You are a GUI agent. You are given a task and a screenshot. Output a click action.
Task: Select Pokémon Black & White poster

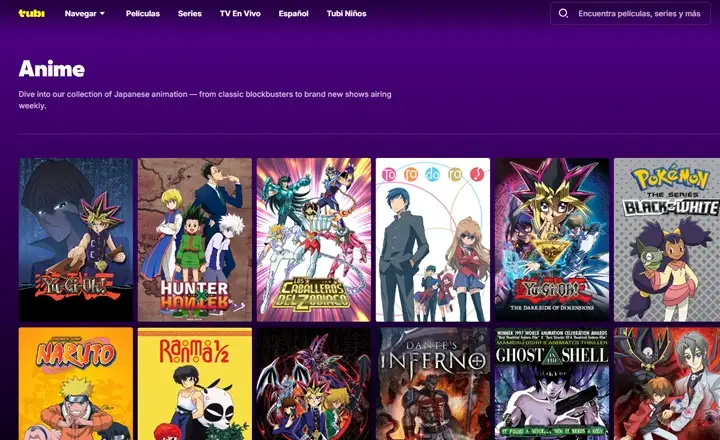click(667, 240)
